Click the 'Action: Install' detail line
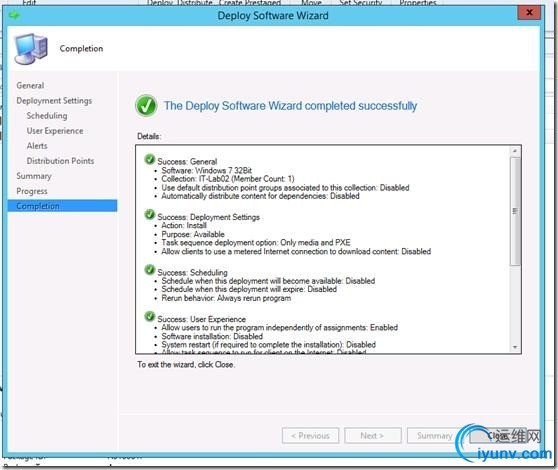This screenshot has width=558, height=470. coord(184,225)
